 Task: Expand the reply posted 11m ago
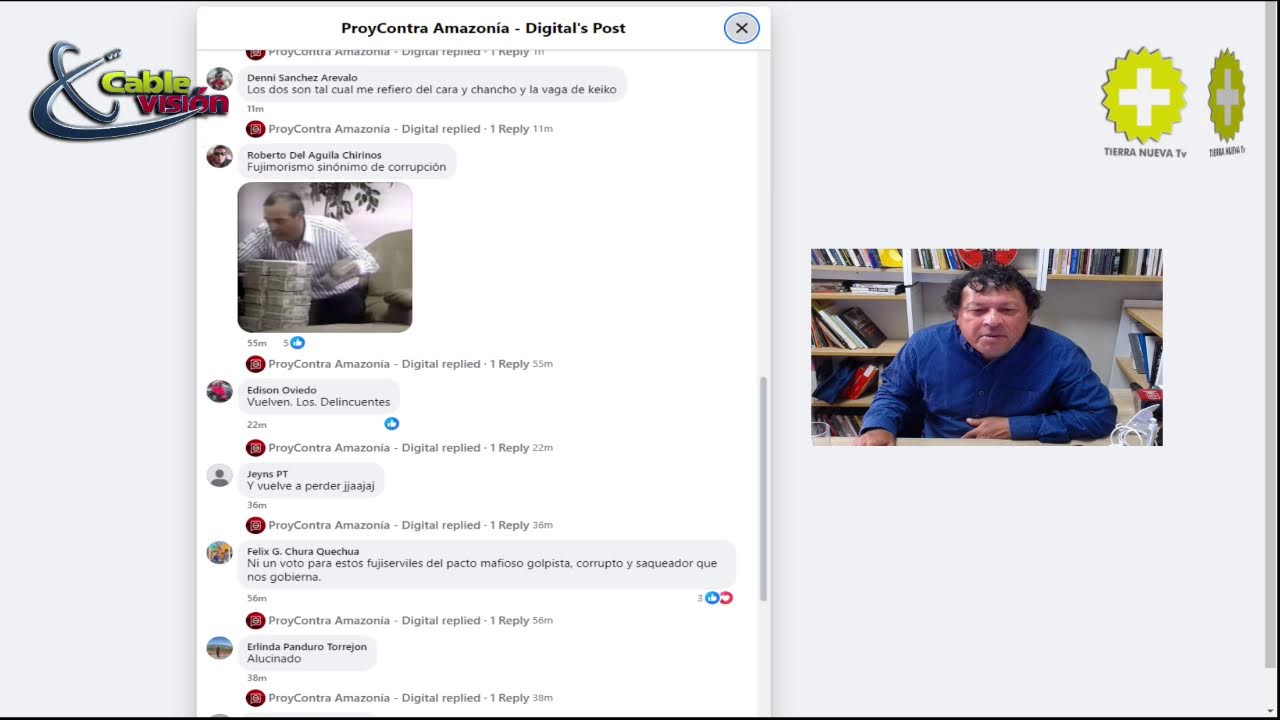coord(399,129)
